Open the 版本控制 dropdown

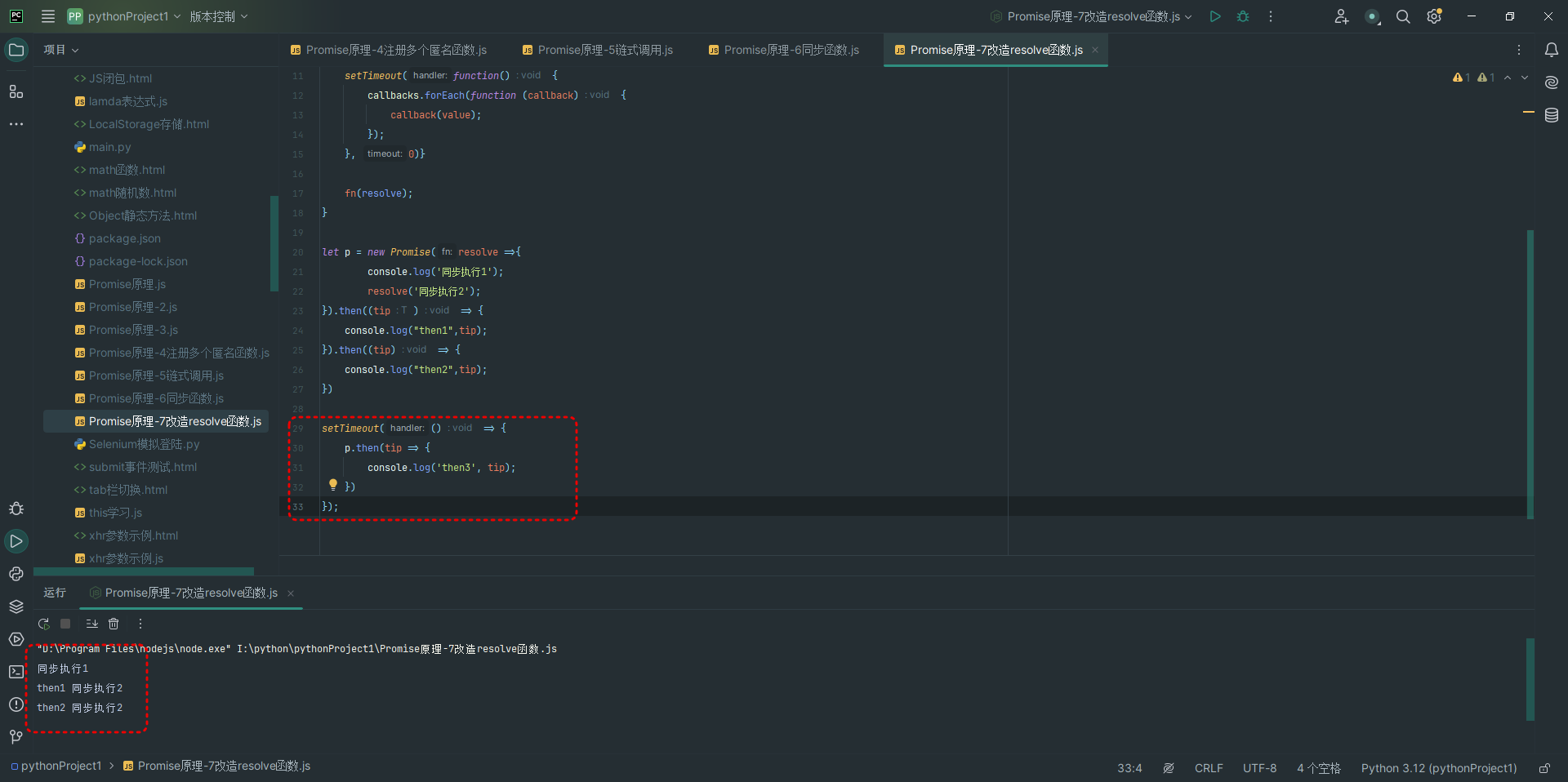click(x=219, y=16)
